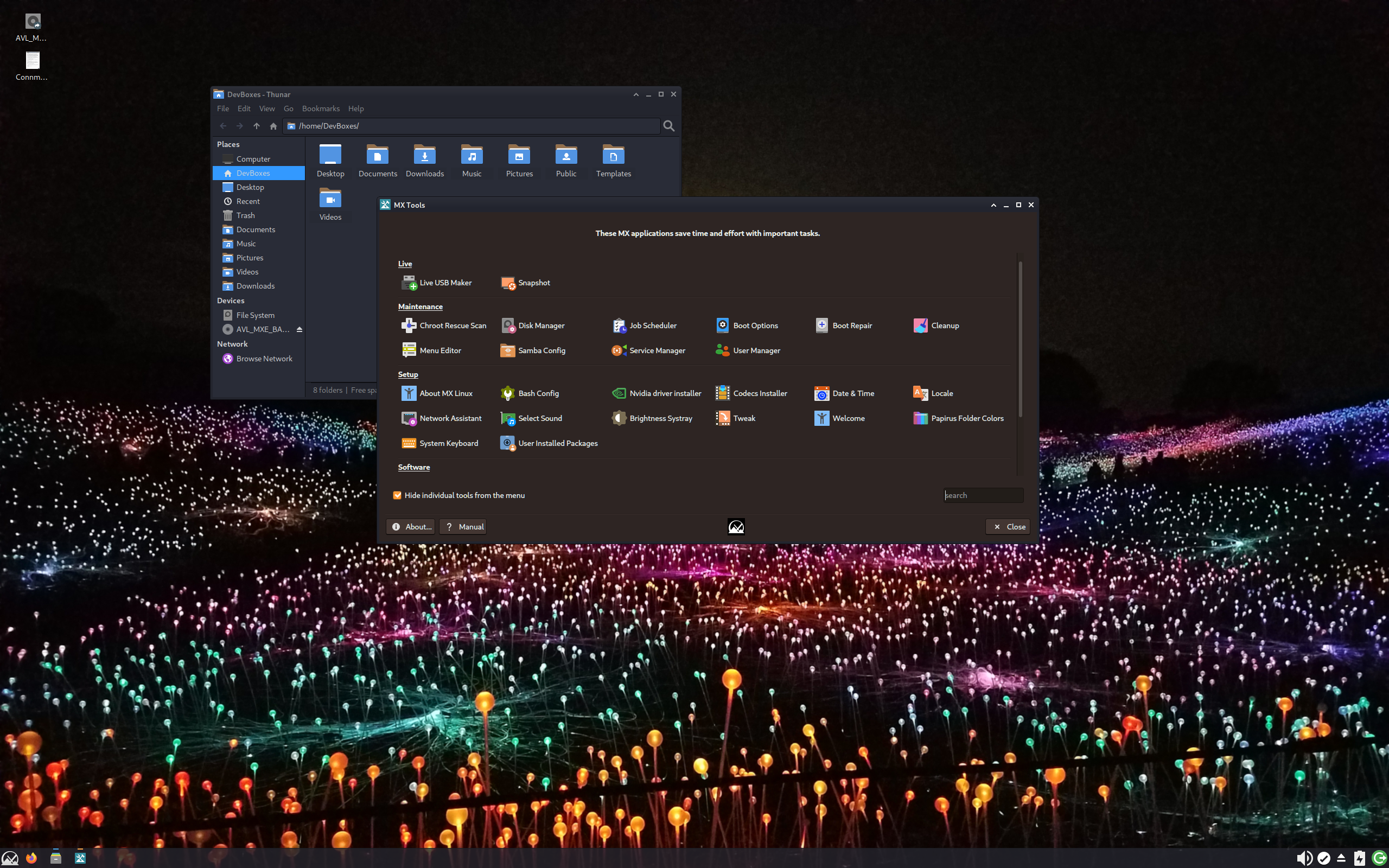Open Boot Options tool

pyautogui.click(x=747, y=325)
